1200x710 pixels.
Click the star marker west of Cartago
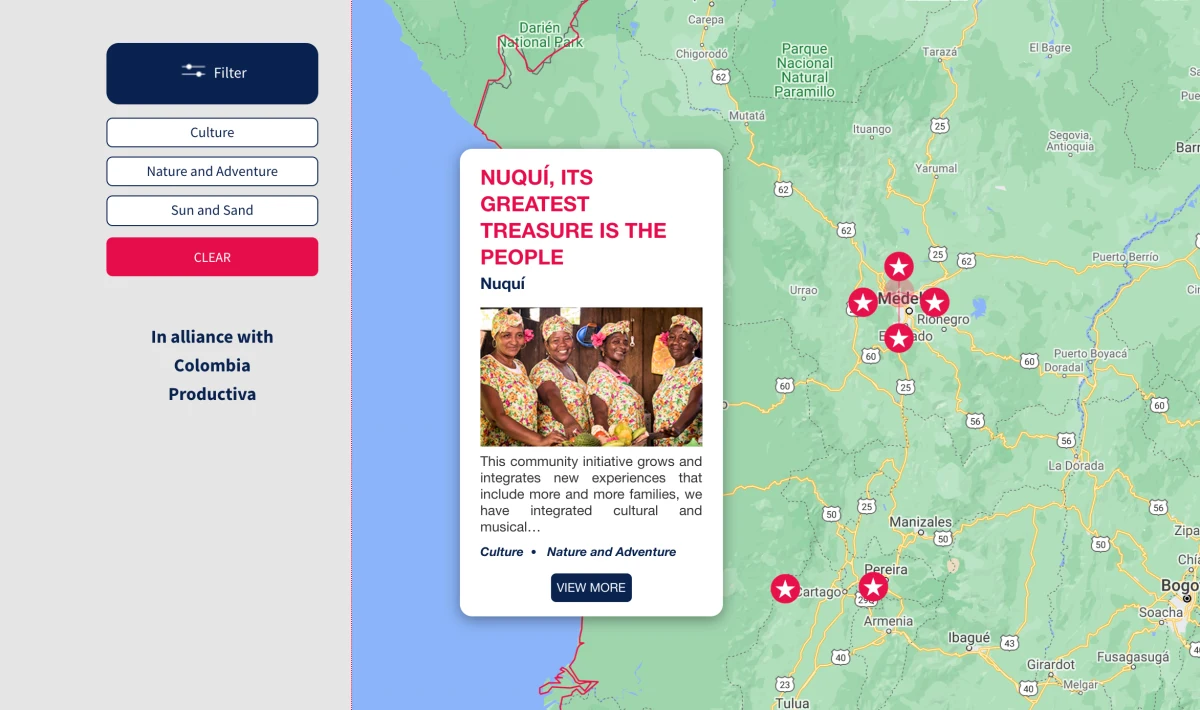pos(785,588)
